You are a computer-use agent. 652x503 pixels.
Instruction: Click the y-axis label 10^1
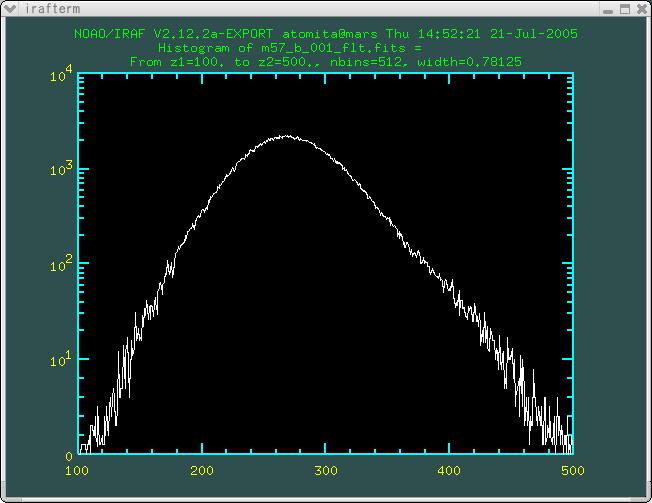pyautogui.click(x=61, y=359)
